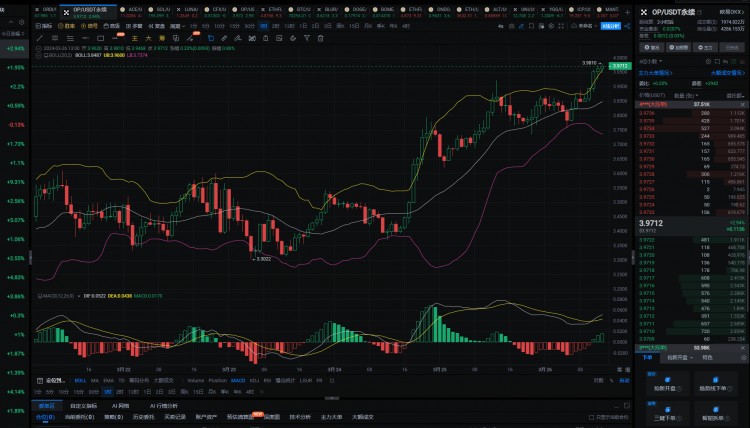
Task: Click the 加自选 button under symbol info
Action: pos(678,47)
